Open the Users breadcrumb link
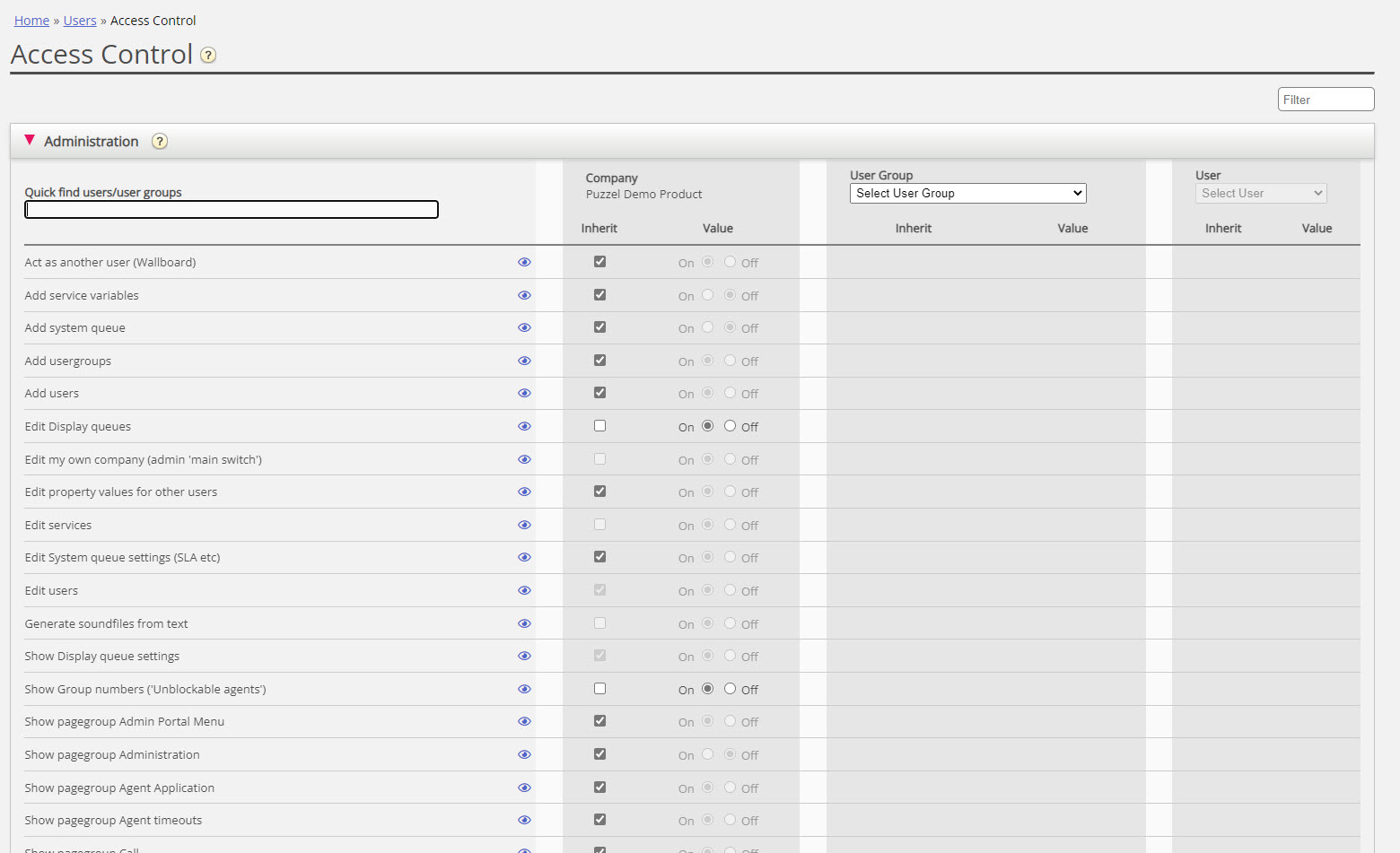This screenshot has width=1400, height=853. coord(80,21)
